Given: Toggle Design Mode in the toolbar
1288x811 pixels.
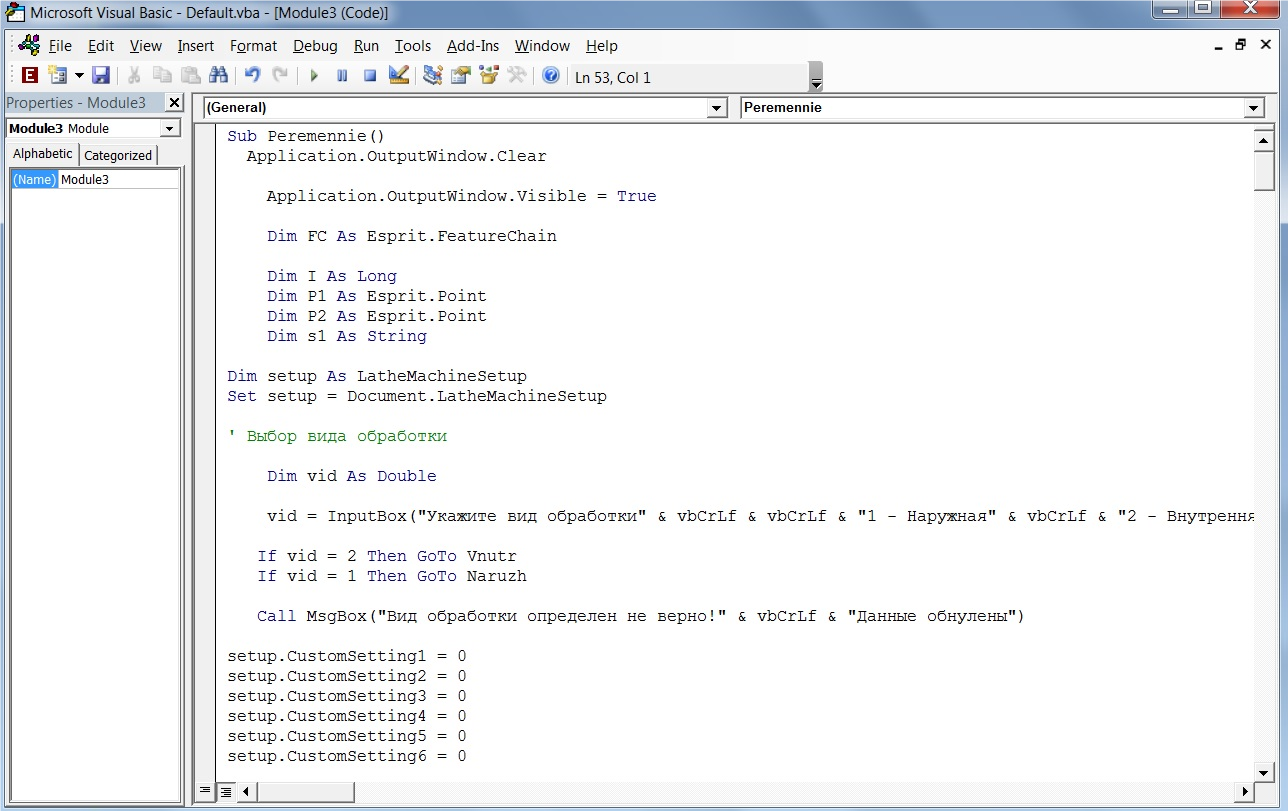Looking at the screenshot, I should tap(398, 76).
